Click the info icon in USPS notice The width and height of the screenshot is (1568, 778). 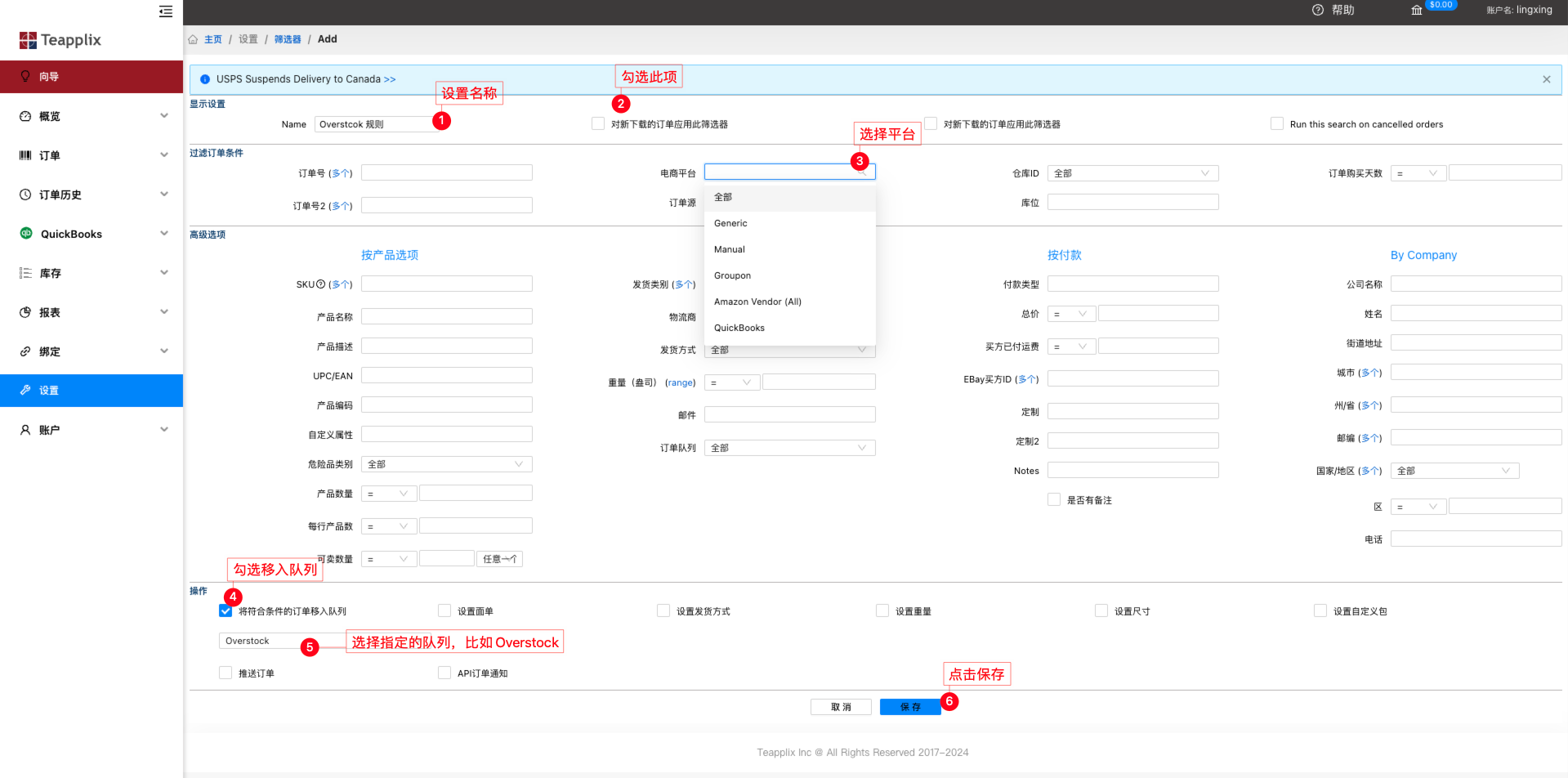(205, 79)
